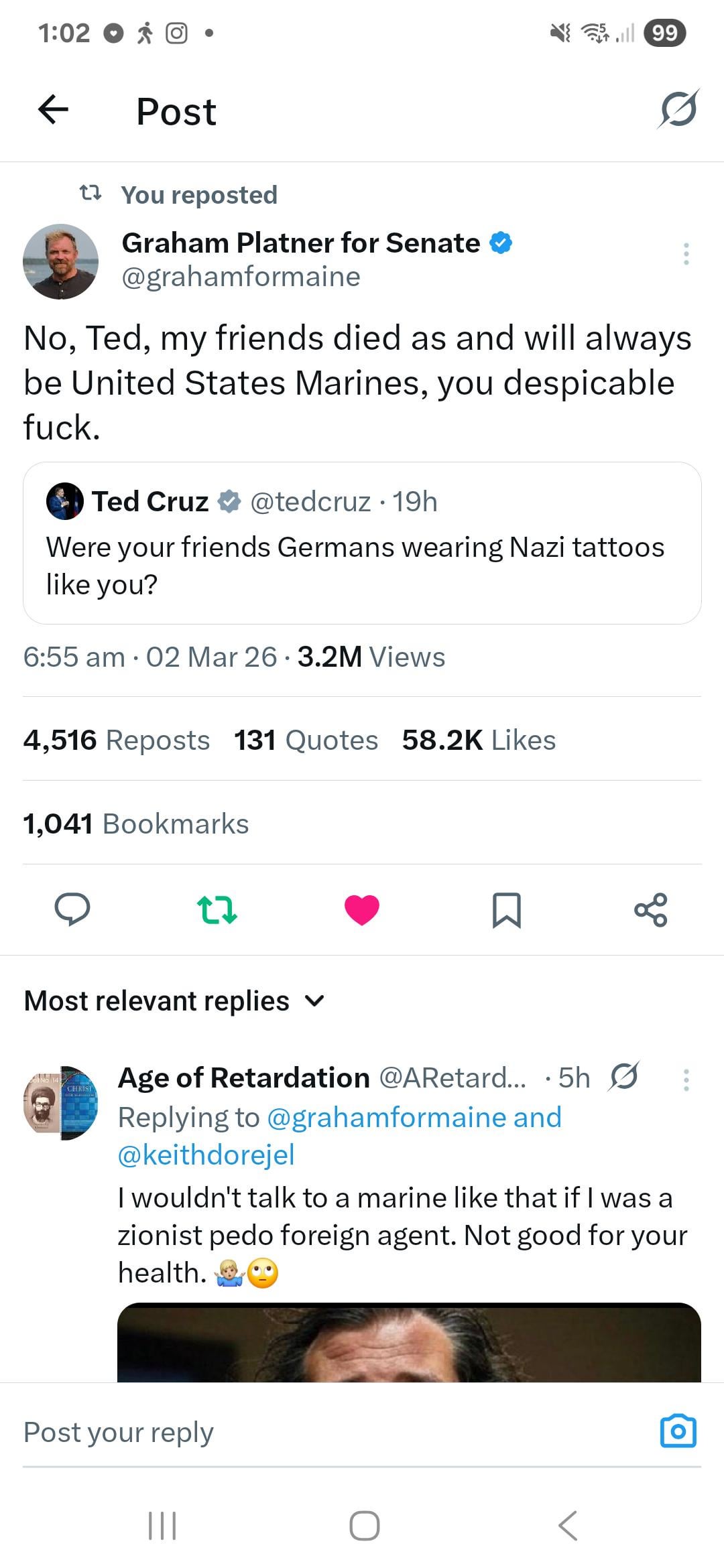Image resolution: width=724 pixels, height=1568 pixels.
Task: Open Graham Platner profile picture
Action: pos(60,261)
